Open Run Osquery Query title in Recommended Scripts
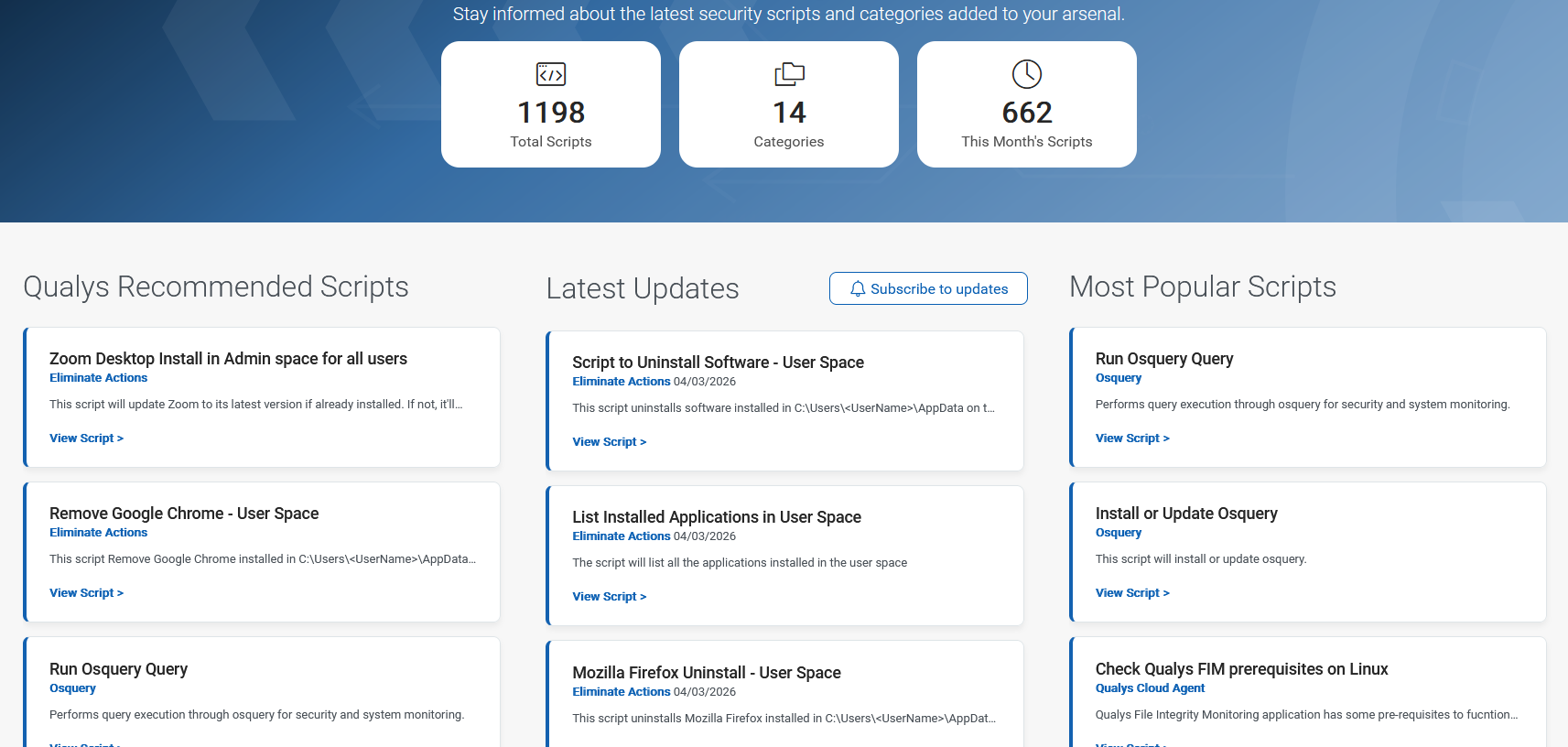 [x=118, y=669]
